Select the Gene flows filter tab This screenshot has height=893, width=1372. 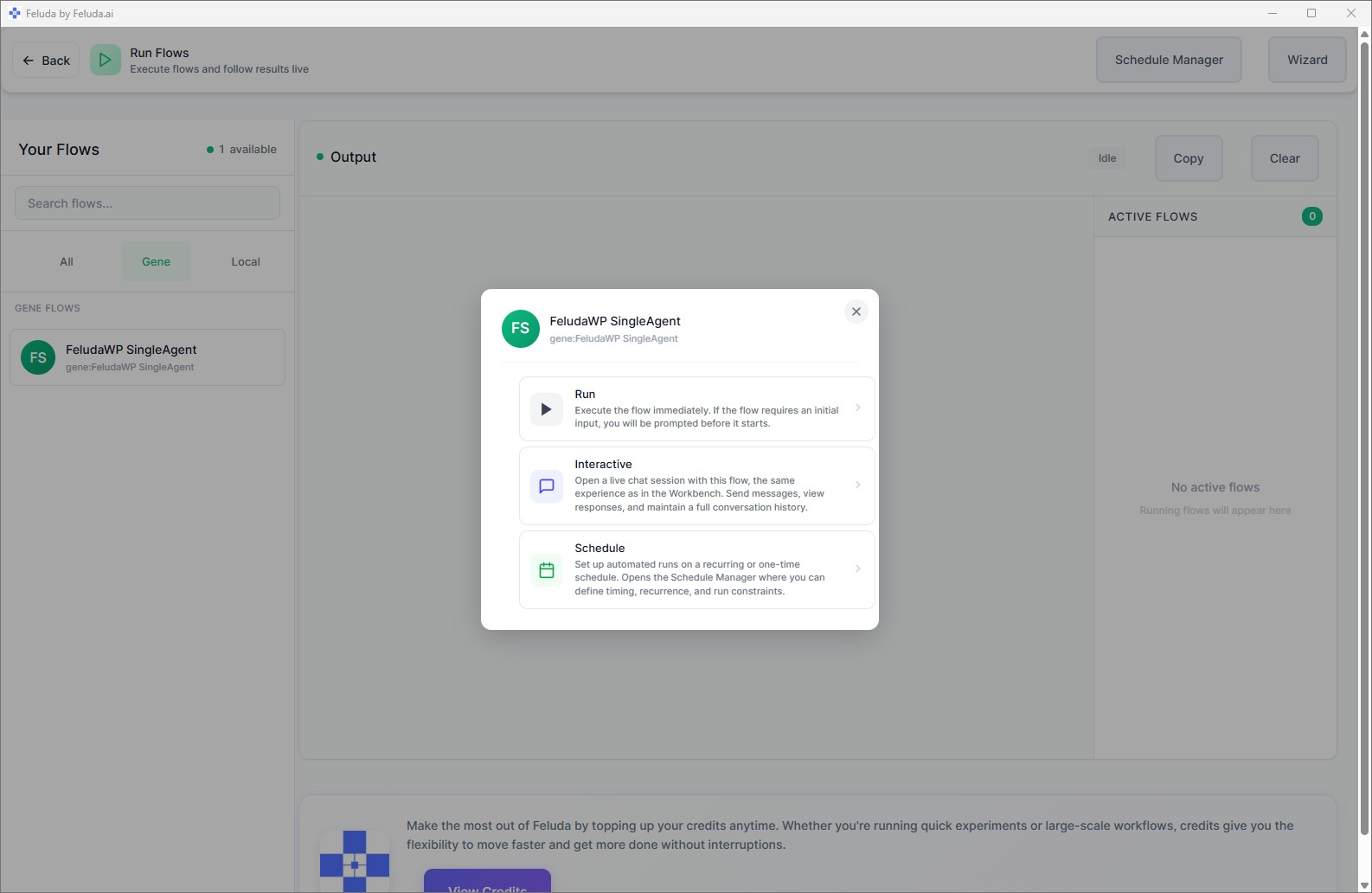[156, 262]
